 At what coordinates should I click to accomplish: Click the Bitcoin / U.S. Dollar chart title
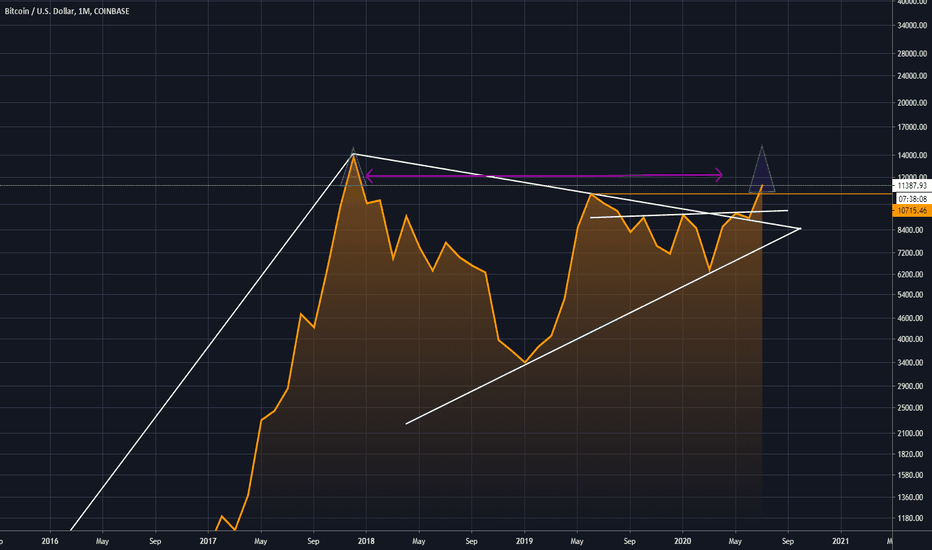coord(67,11)
